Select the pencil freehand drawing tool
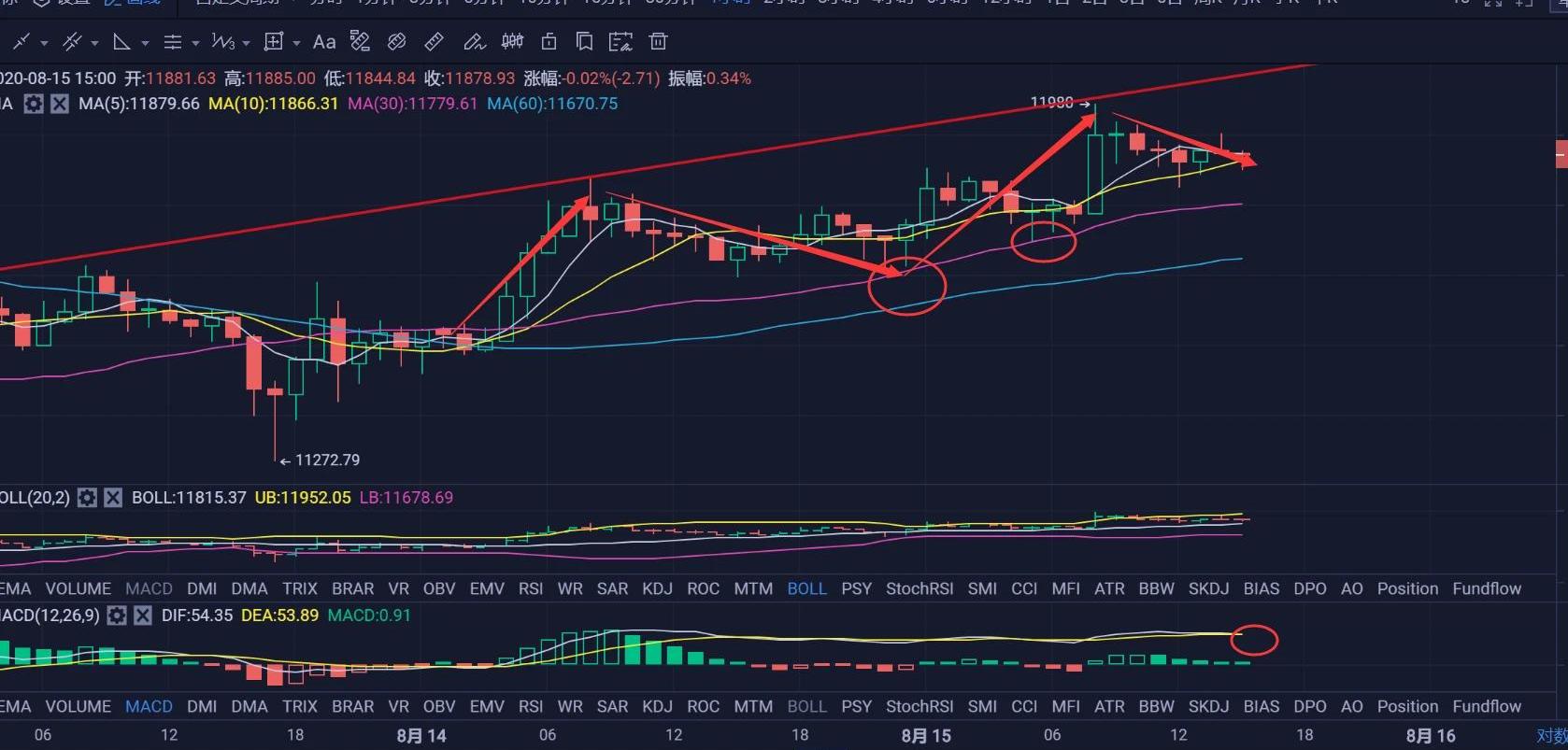 click(474, 42)
